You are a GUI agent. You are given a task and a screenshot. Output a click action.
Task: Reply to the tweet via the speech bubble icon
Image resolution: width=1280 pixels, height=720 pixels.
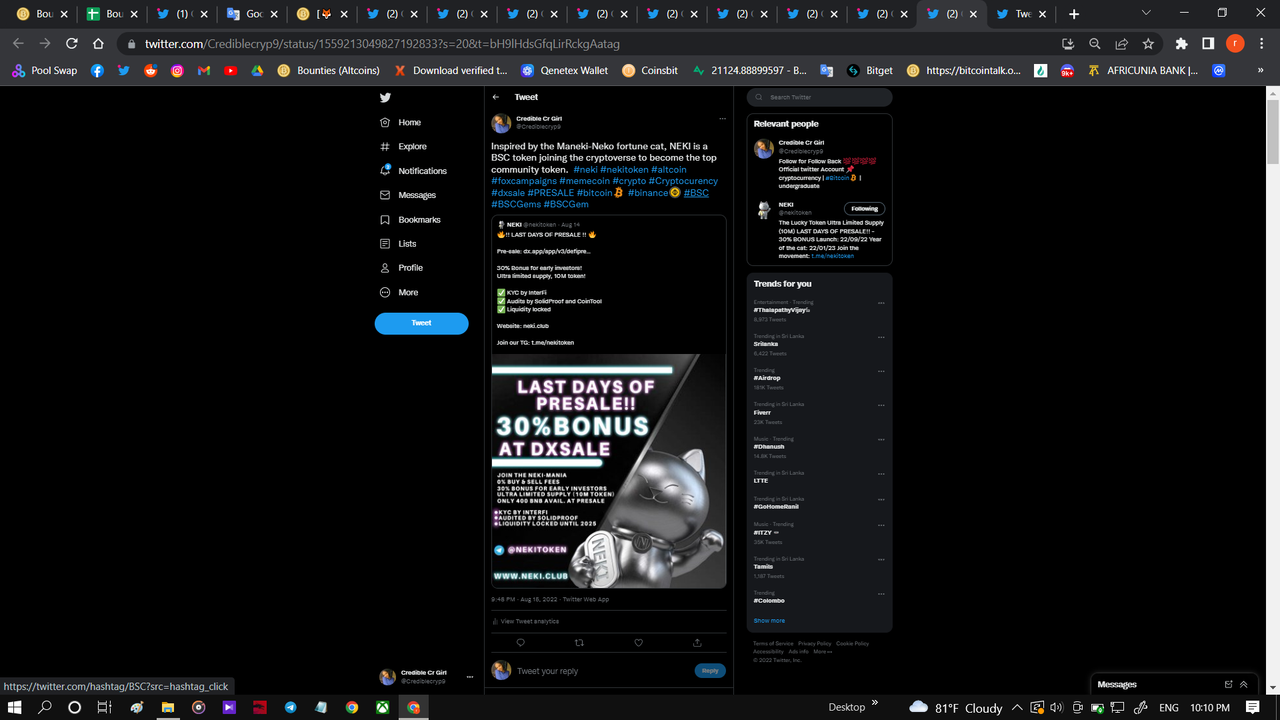click(520, 643)
